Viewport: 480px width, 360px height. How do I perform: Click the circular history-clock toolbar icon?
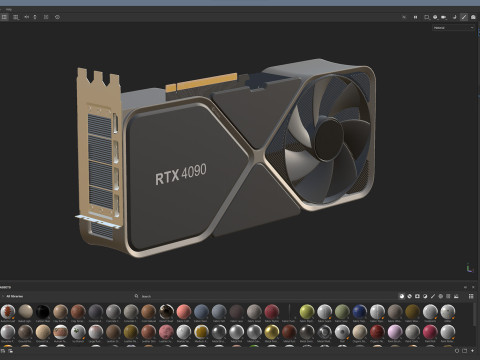click(57, 17)
